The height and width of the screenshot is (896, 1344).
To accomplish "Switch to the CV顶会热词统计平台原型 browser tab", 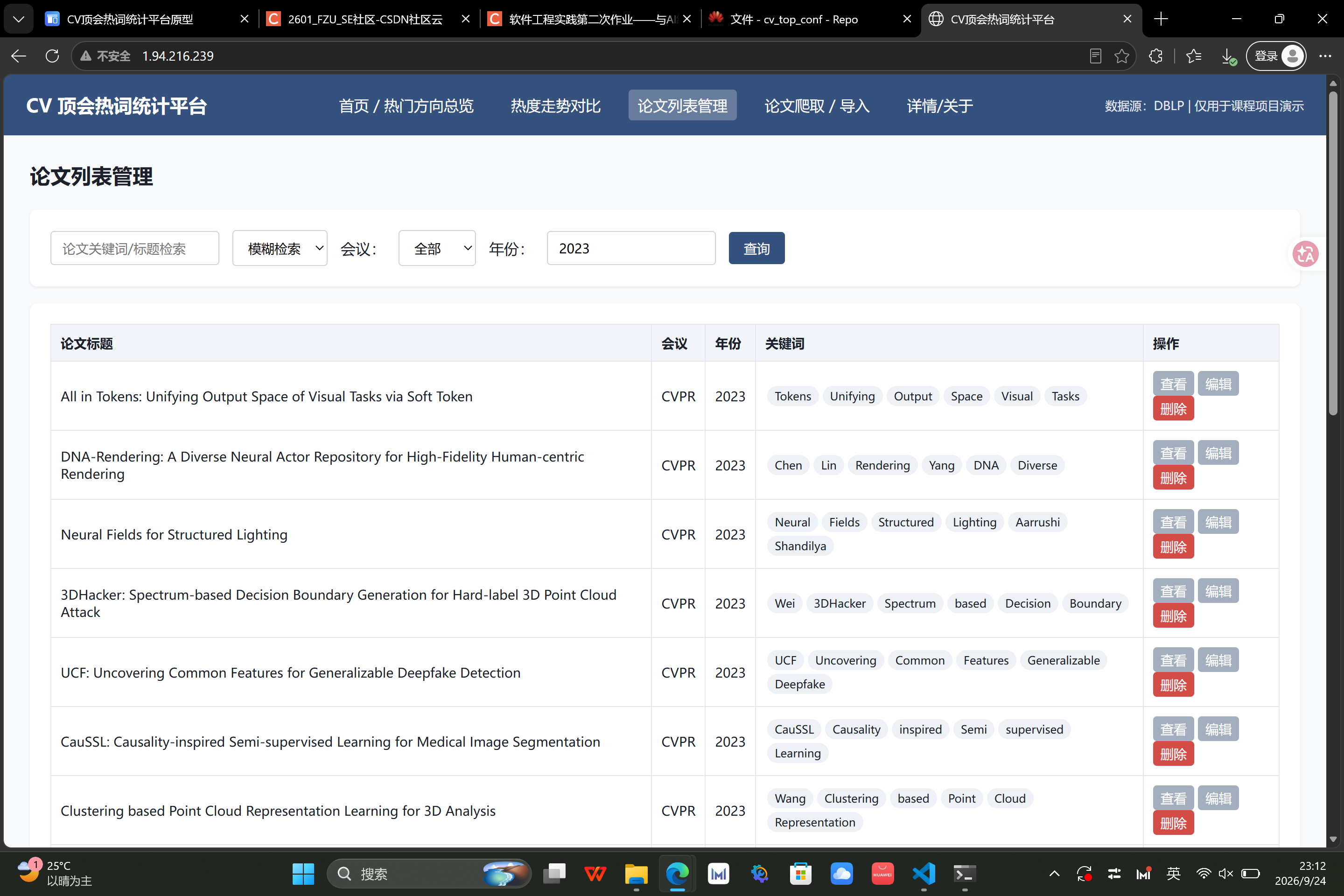I will [x=147, y=19].
